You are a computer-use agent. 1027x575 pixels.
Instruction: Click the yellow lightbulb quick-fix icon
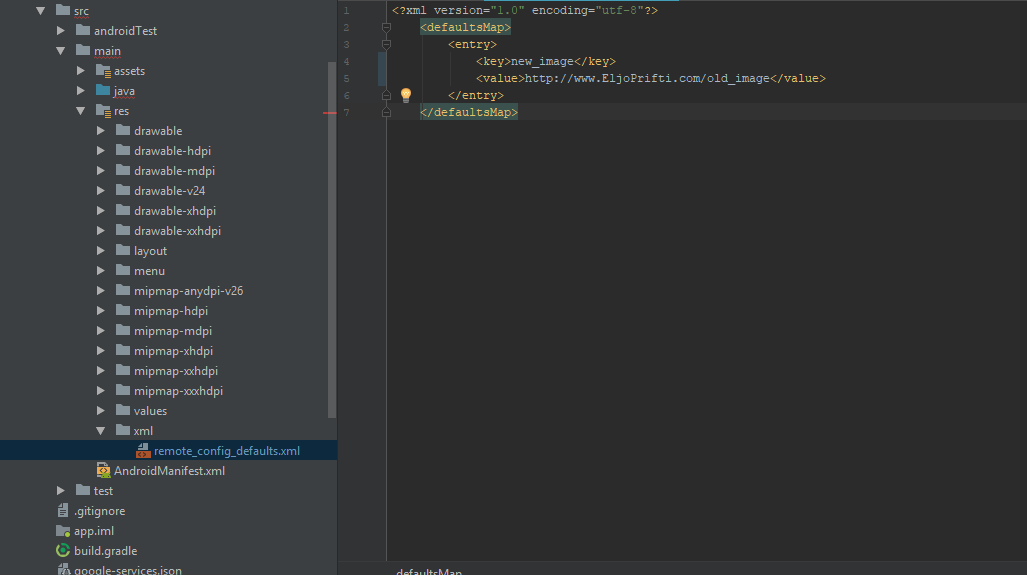pyautogui.click(x=406, y=95)
